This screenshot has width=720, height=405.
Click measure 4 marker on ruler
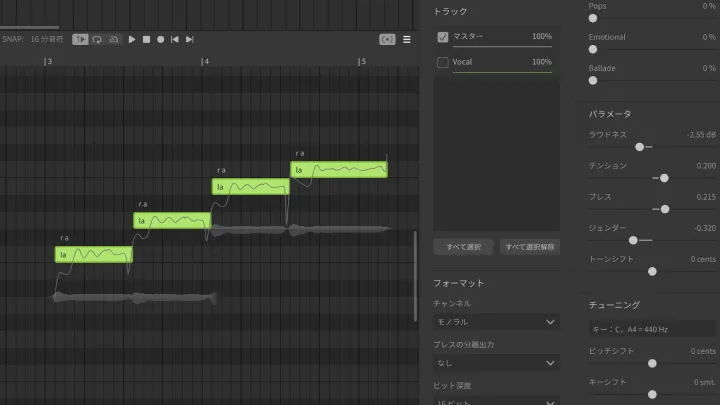pos(205,62)
